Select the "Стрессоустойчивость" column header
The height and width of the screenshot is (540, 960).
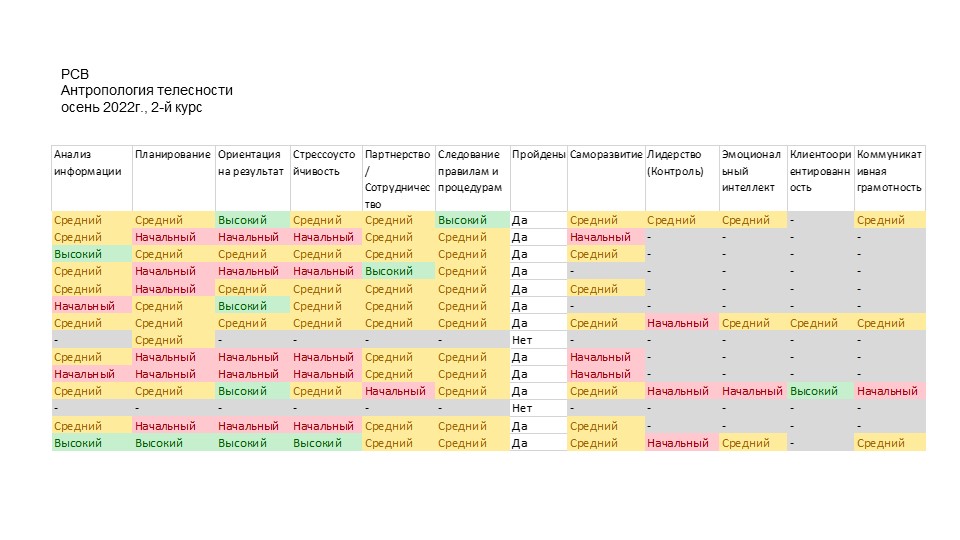(324, 163)
